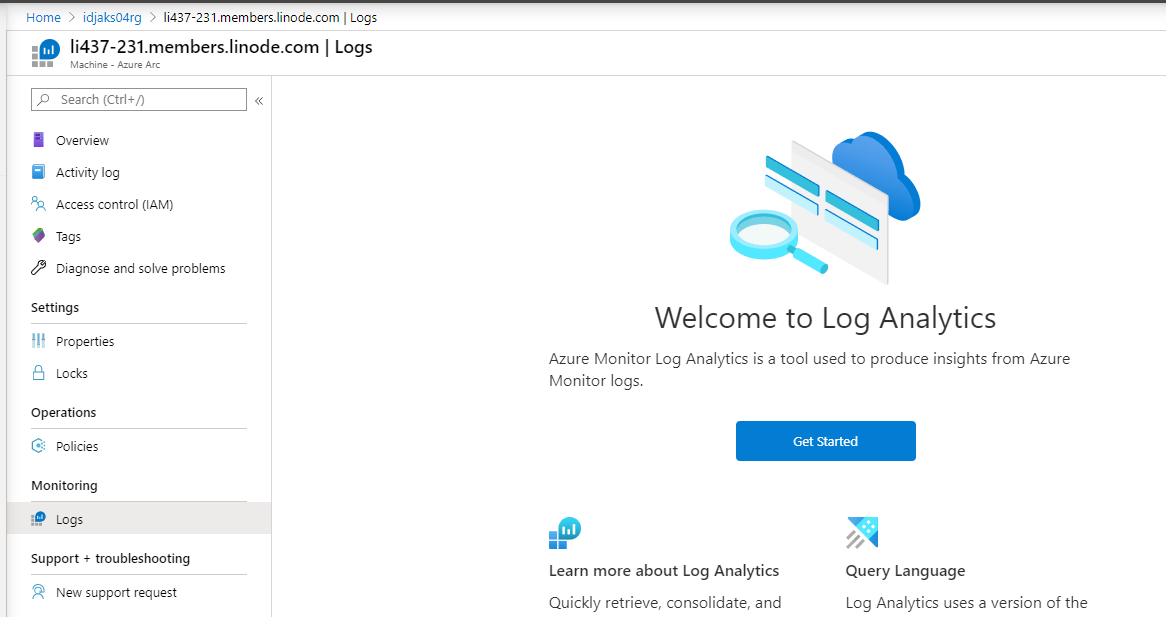Click the Operations section header

point(63,412)
